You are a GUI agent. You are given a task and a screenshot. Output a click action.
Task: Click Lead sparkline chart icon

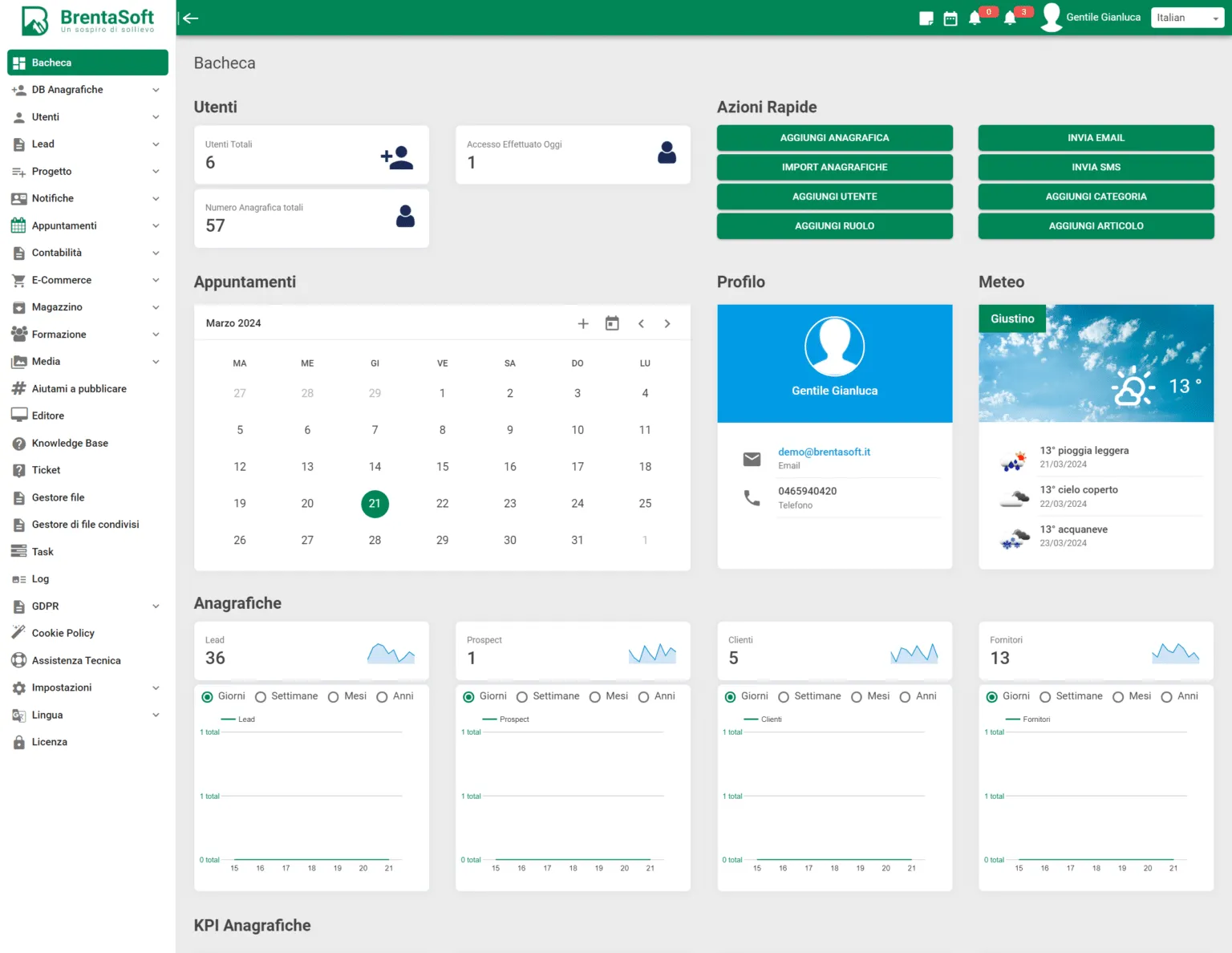391,653
